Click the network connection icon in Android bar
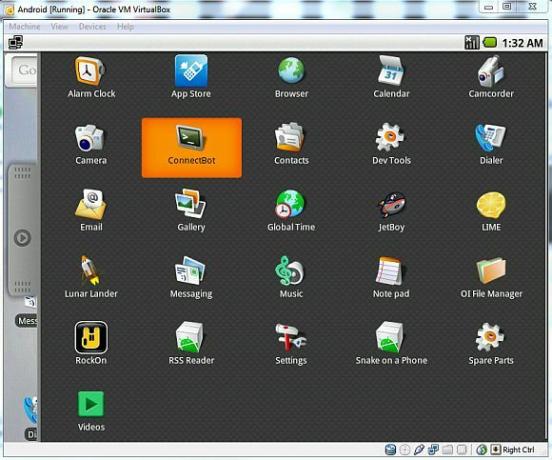552x460 pixels. pyautogui.click(x=15, y=43)
